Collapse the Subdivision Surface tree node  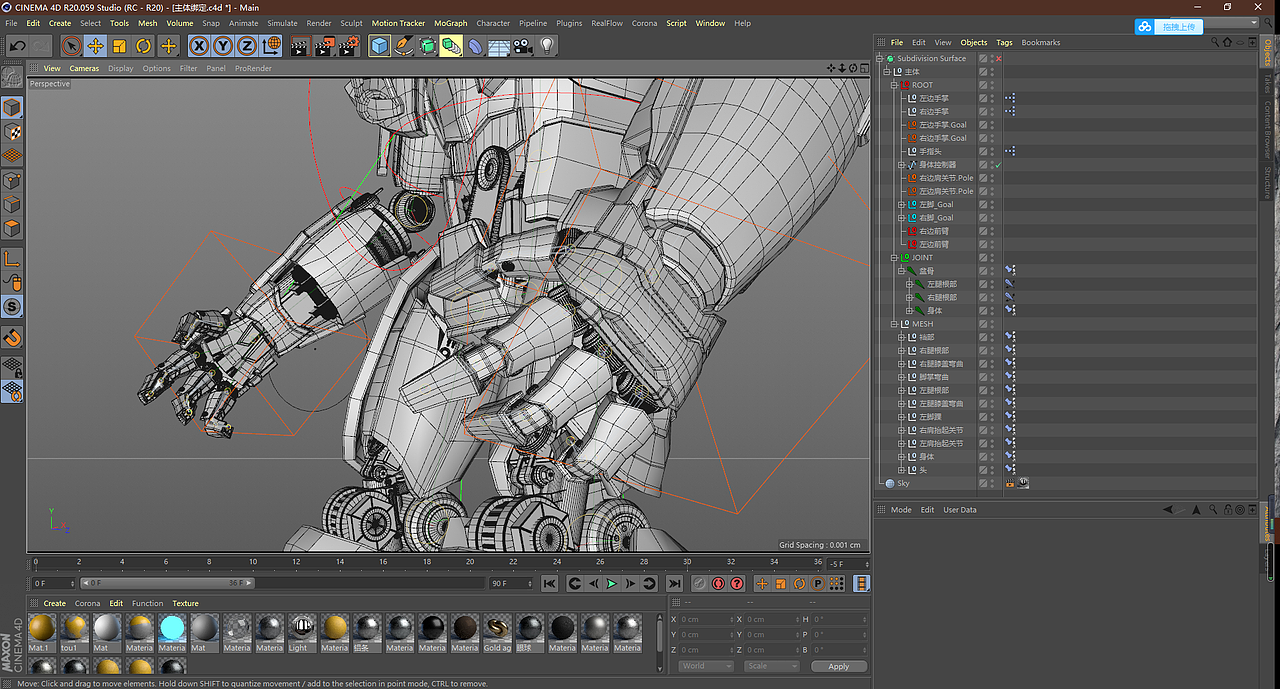pyautogui.click(x=879, y=59)
